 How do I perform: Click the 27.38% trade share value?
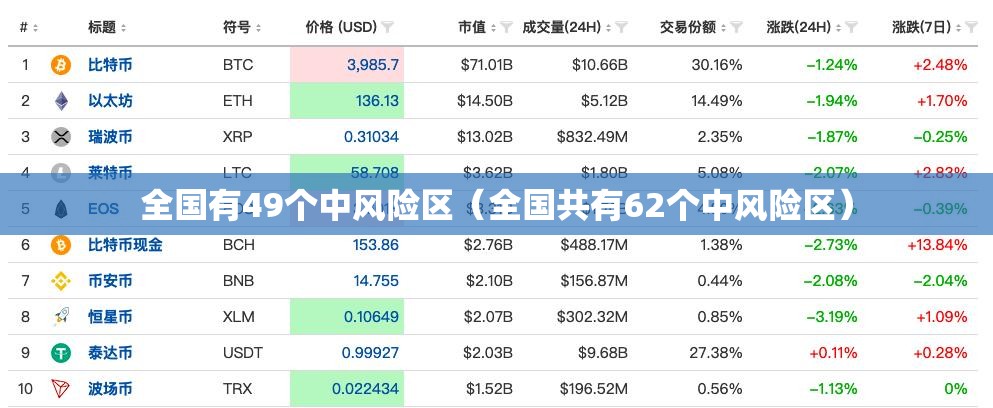pos(716,353)
